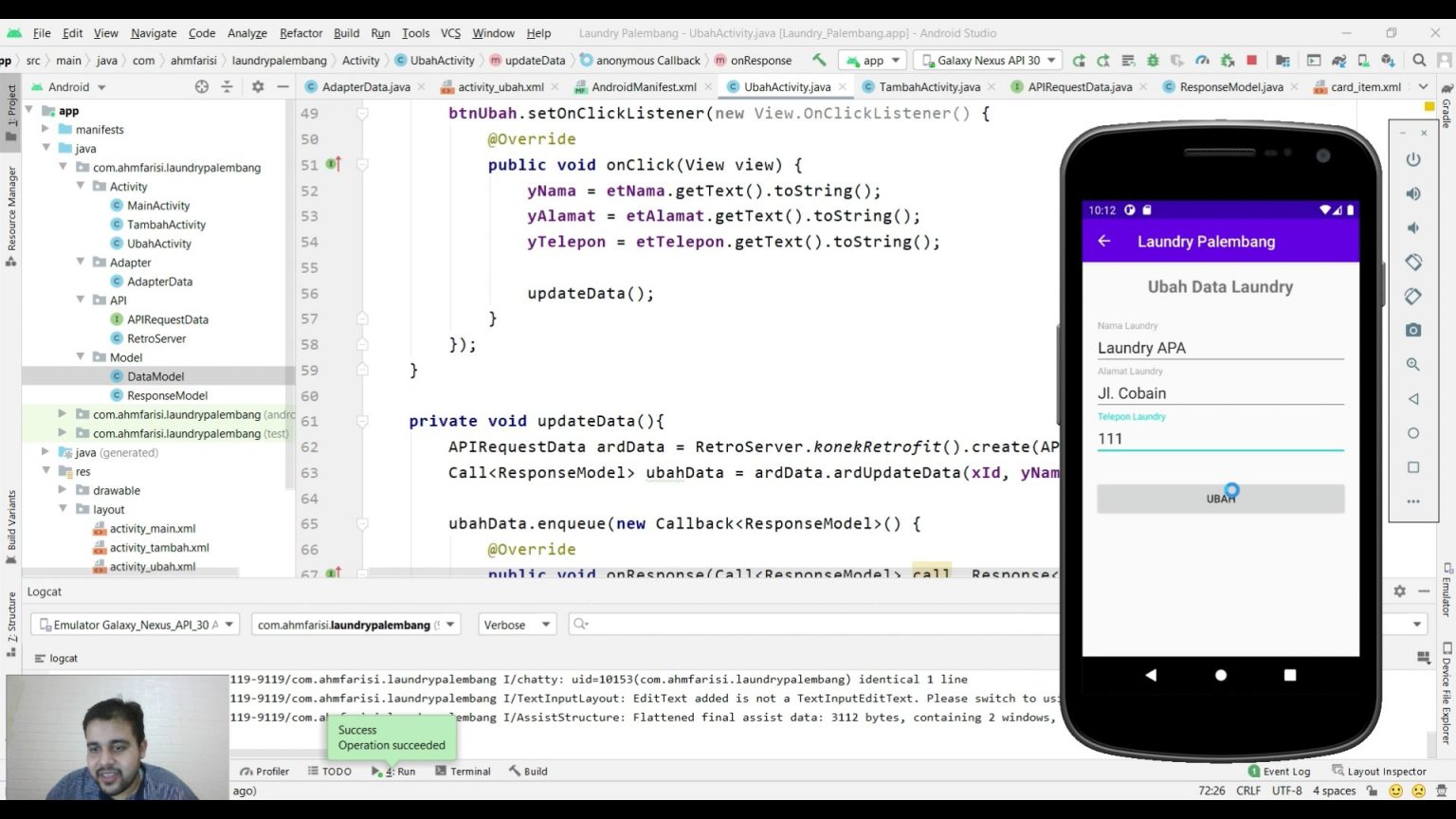Screen dimensions: 1456x819
Task: Click the emulator rotate right icon
Action: pyautogui.click(x=1413, y=296)
